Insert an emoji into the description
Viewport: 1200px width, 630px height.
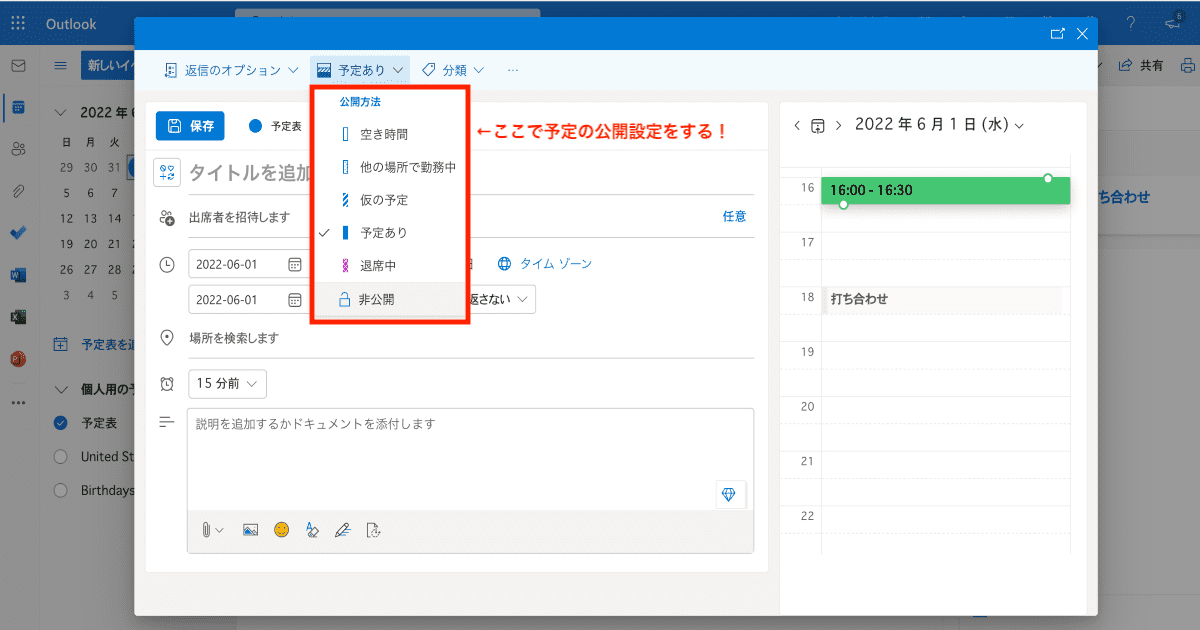click(x=281, y=530)
